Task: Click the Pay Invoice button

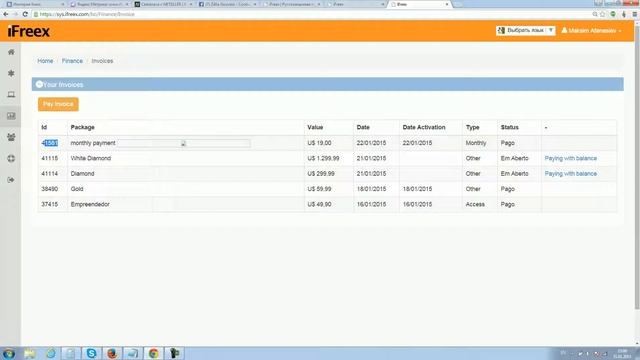Action: (x=58, y=104)
